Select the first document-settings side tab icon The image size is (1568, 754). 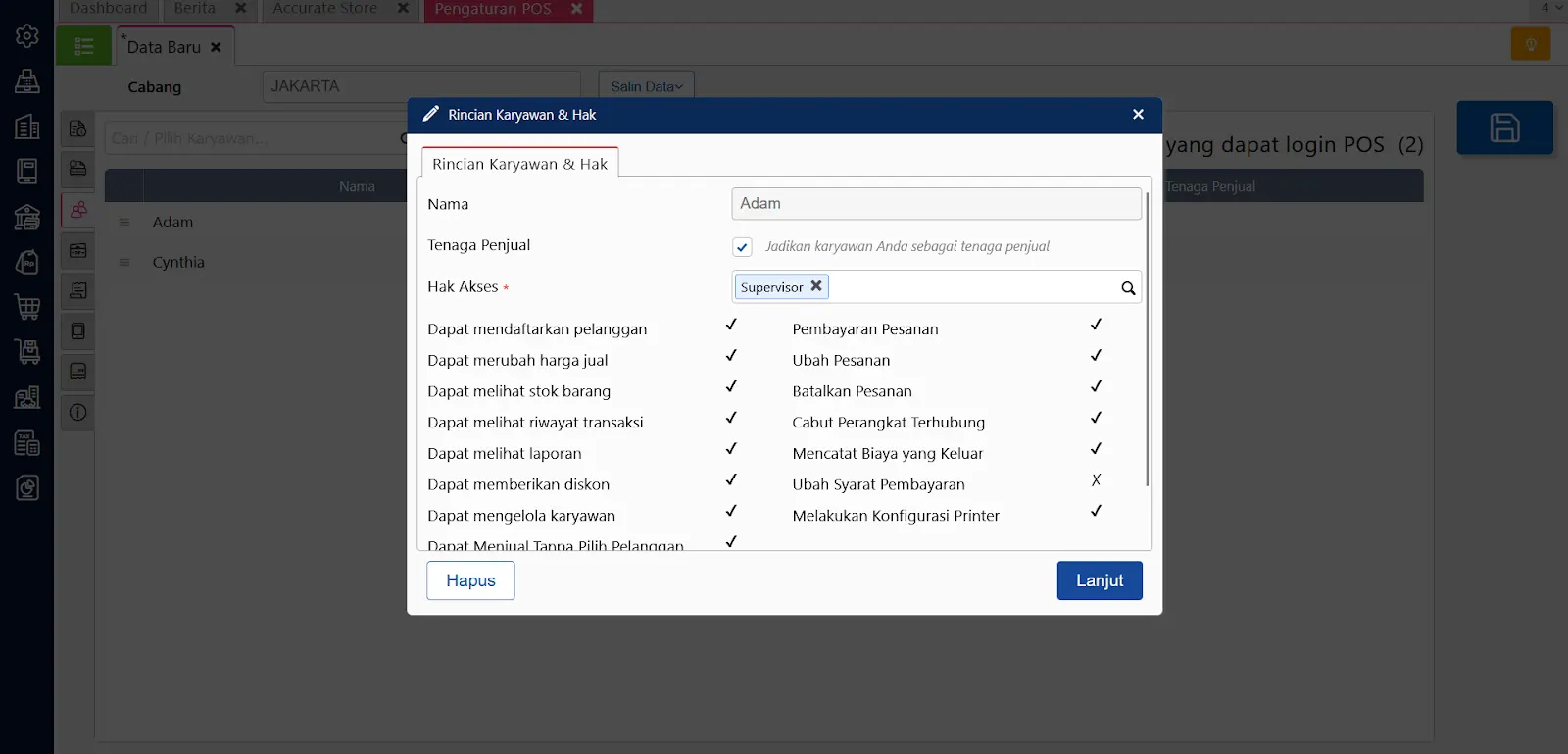[78, 128]
